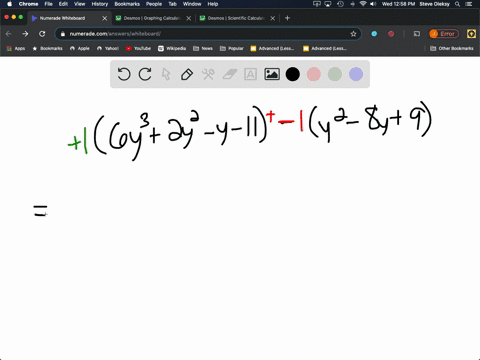This screenshot has width=480, height=360.
Task: Switch pen color to green
Action: click(x=335, y=74)
